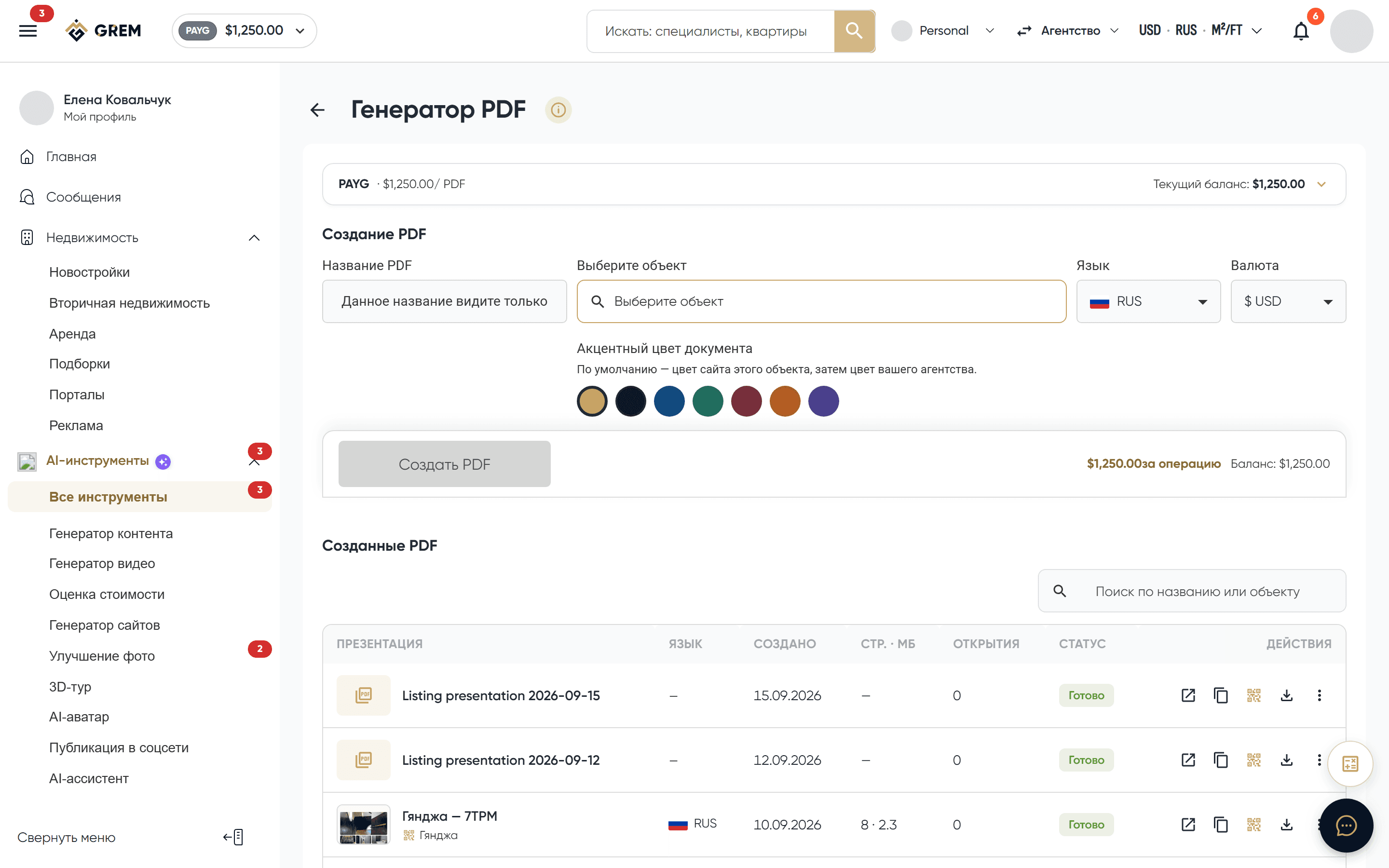
Task: Collapse the sidebar via Свернуть меню icon
Action: pyautogui.click(x=233, y=837)
